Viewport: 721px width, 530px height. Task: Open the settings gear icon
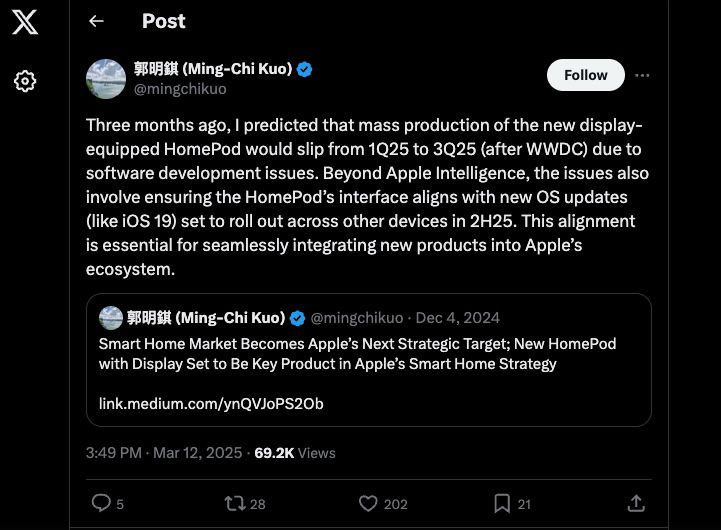[x=25, y=81]
